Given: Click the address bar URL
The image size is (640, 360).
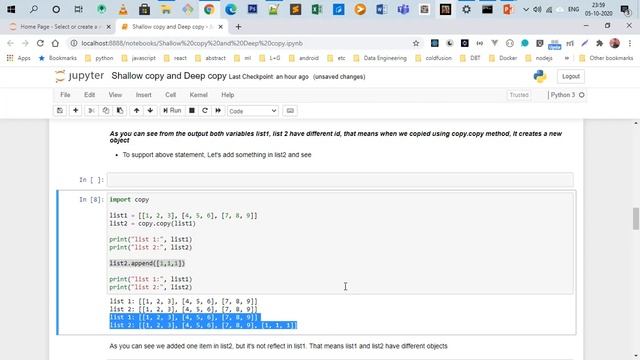Looking at the screenshot, I should tap(192, 43).
